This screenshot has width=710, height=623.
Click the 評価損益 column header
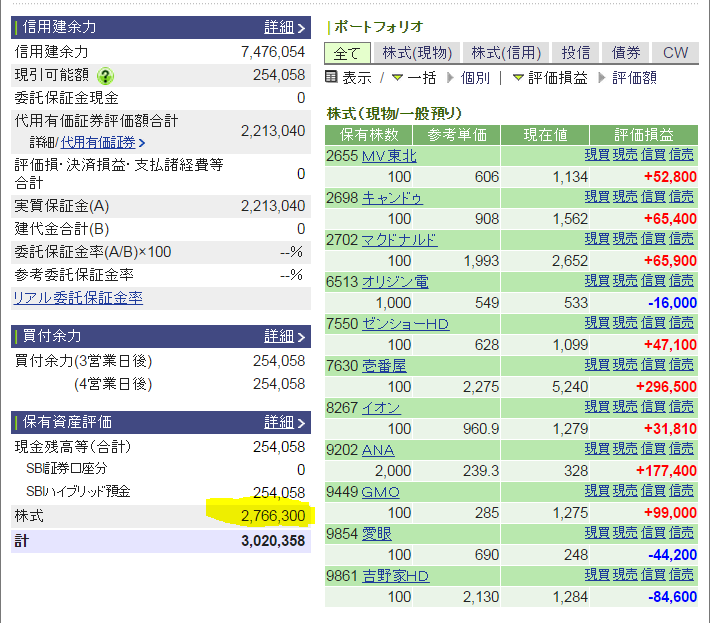coord(643,135)
